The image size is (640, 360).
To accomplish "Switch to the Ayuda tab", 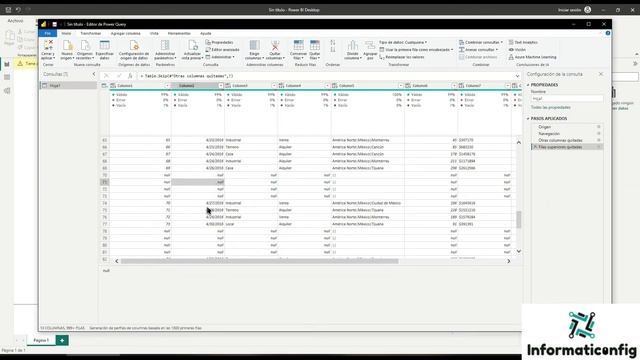I will coord(206,33).
